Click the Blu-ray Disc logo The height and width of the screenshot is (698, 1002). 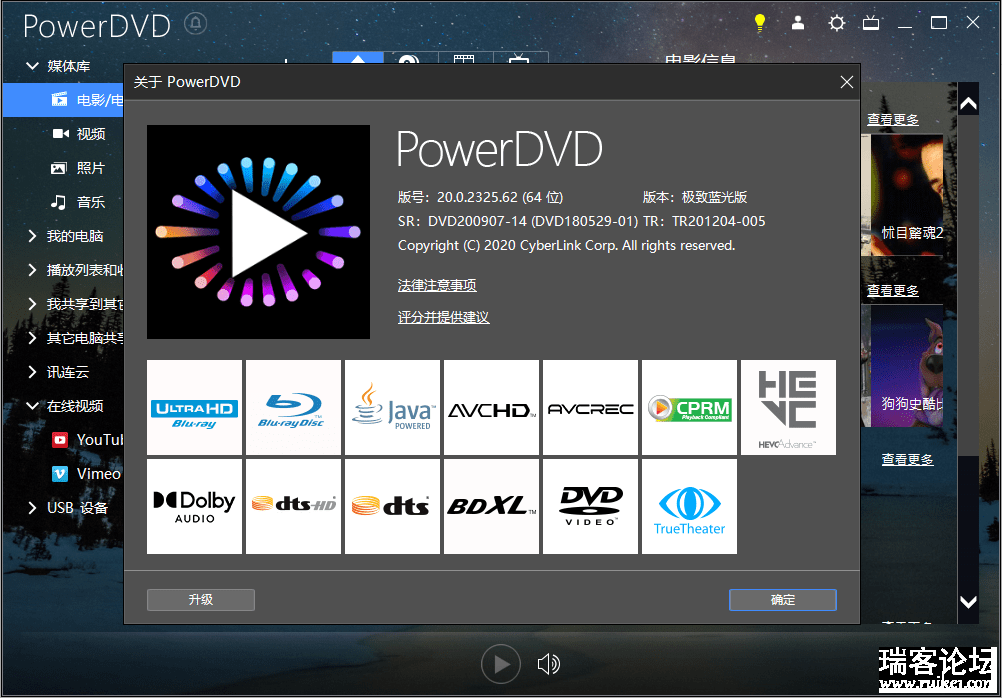293,407
